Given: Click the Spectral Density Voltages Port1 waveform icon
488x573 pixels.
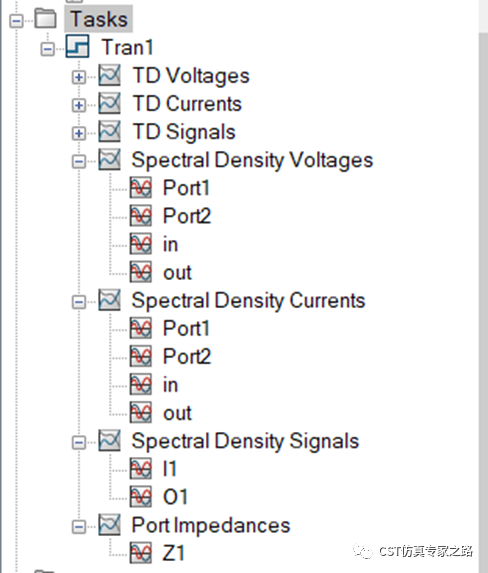Looking at the screenshot, I should tap(141, 188).
